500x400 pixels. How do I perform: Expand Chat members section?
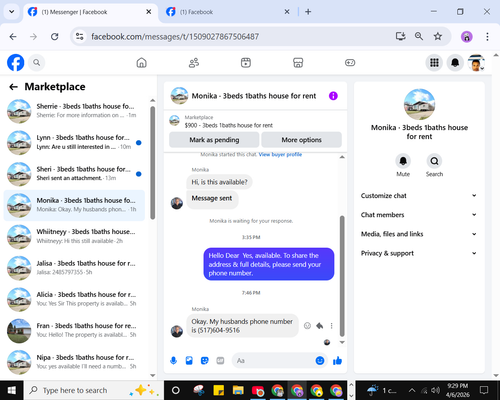(419, 215)
